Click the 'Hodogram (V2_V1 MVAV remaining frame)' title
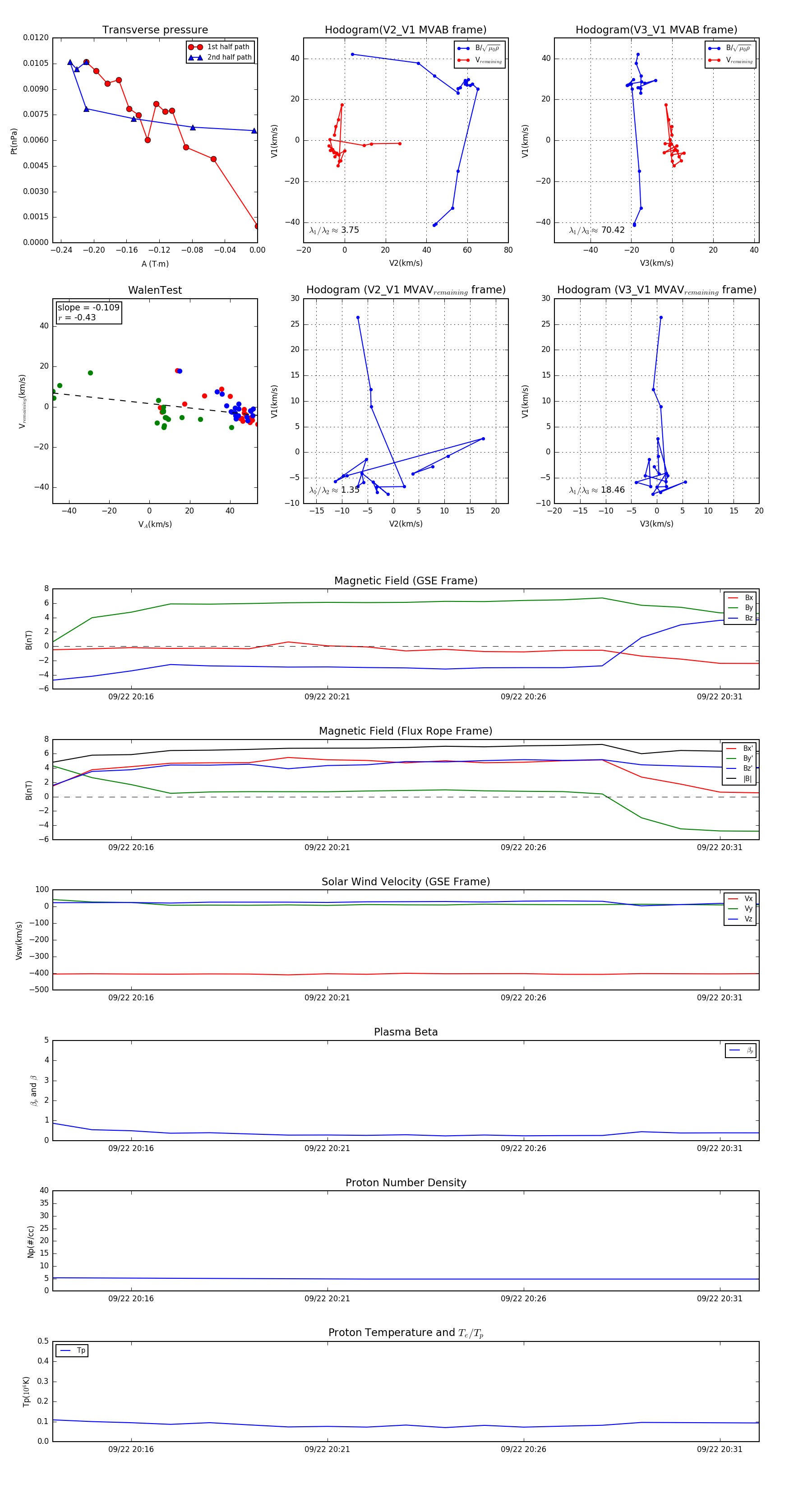The height and width of the screenshot is (1489, 812). pos(406,290)
